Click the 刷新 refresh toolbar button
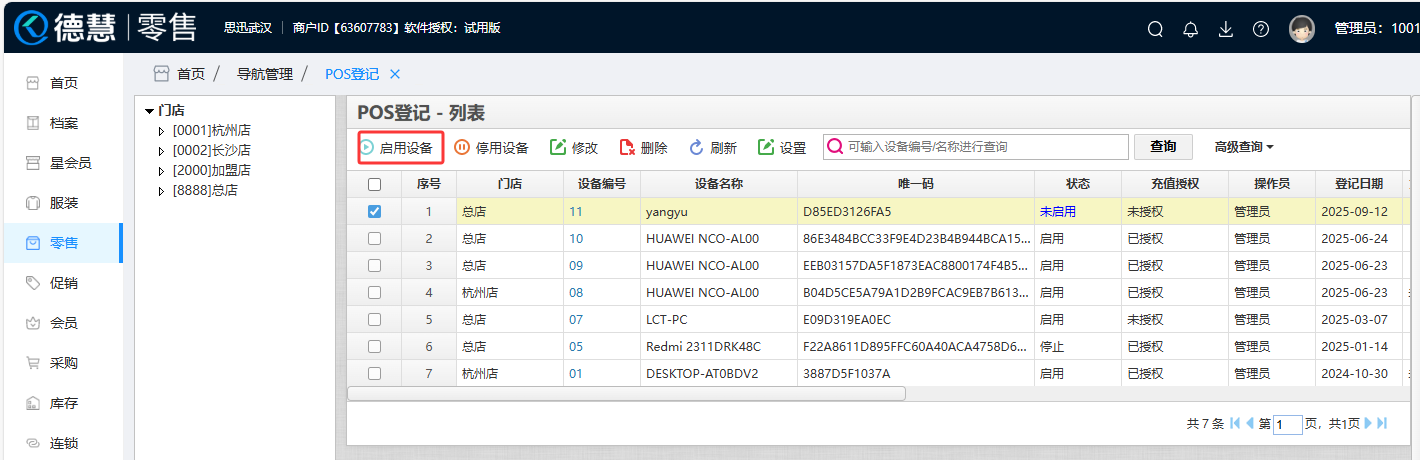 [x=713, y=148]
